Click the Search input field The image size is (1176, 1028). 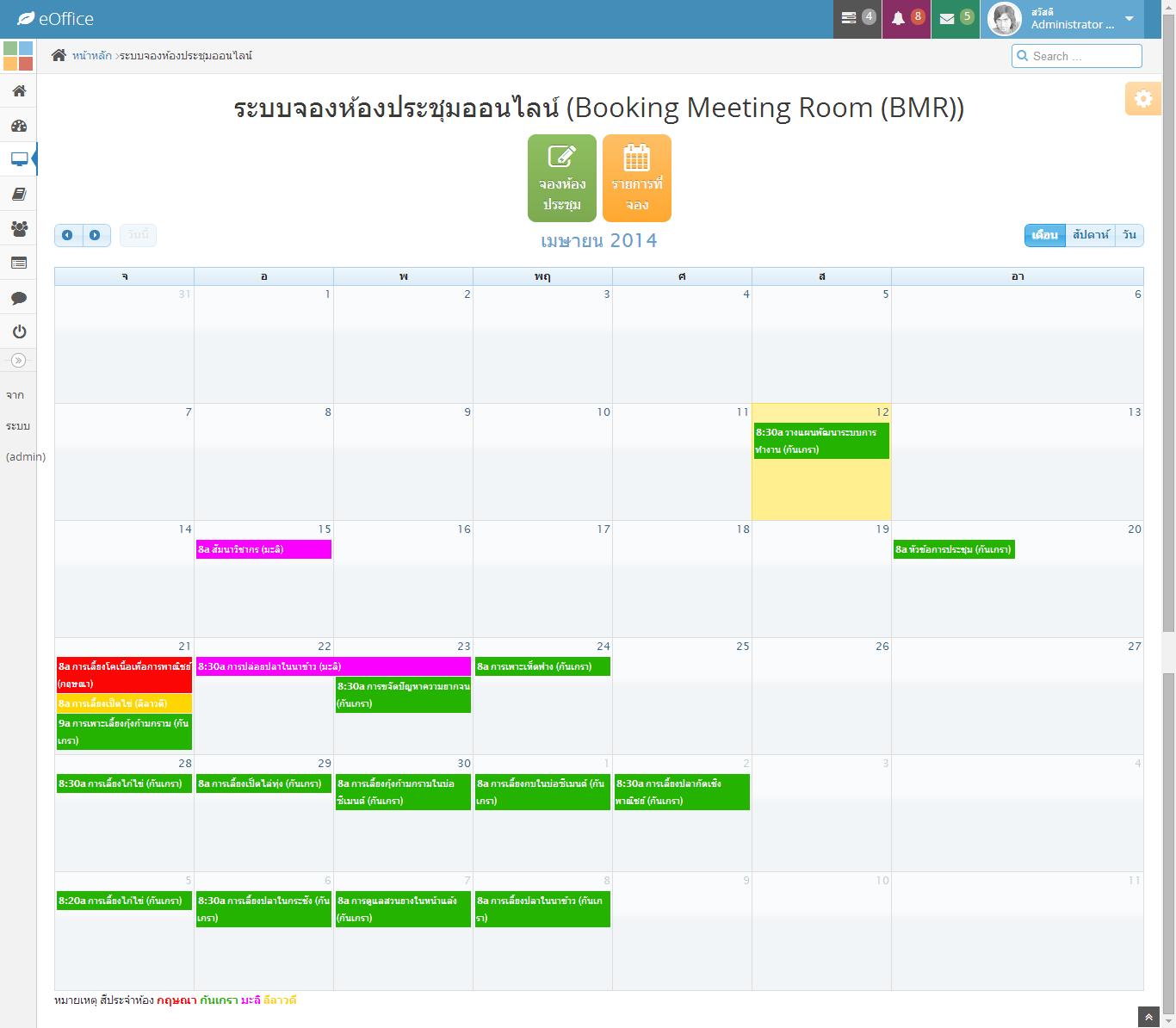tap(1077, 56)
